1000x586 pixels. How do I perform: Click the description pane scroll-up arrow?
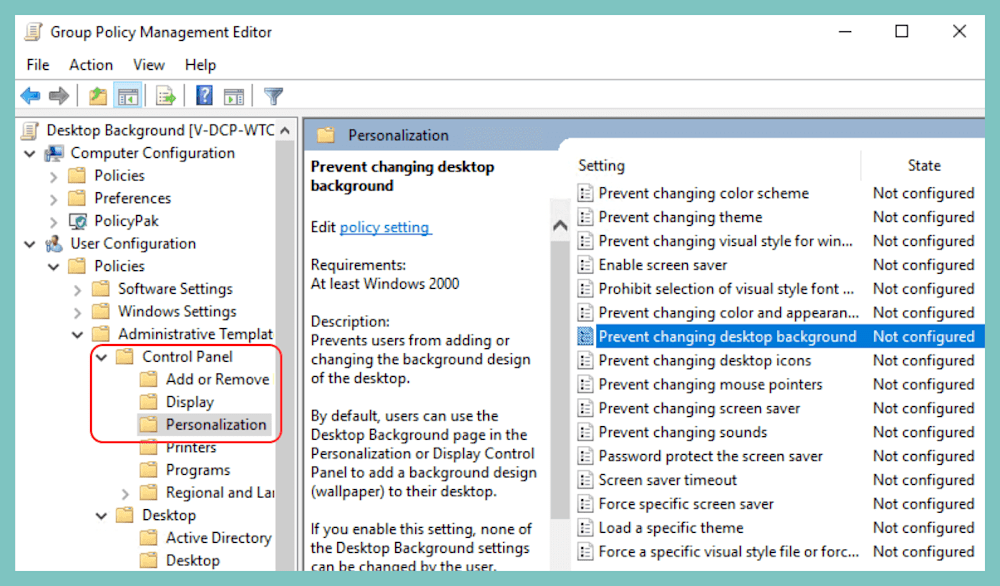[560, 225]
